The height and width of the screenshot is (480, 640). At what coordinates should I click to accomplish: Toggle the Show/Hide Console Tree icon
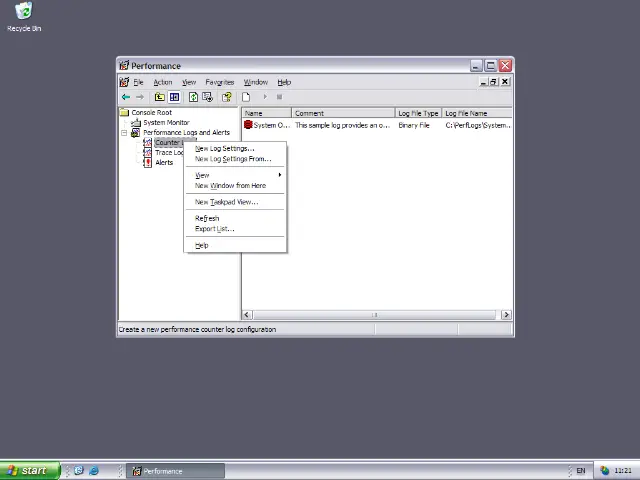pyautogui.click(x=174, y=97)
